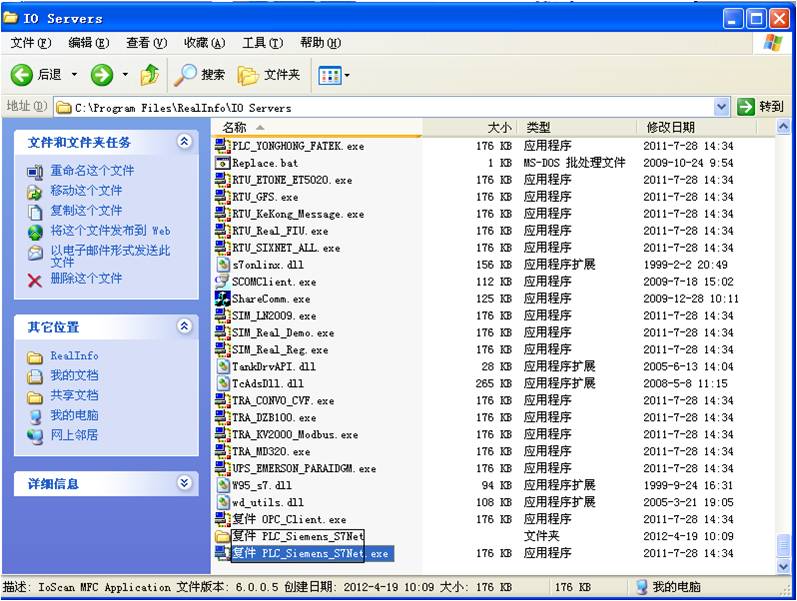The image size is (797, 601).
Task: Select the PLC_Siemens_S7Net copy folder icon
Action: (x=223, y=537)
